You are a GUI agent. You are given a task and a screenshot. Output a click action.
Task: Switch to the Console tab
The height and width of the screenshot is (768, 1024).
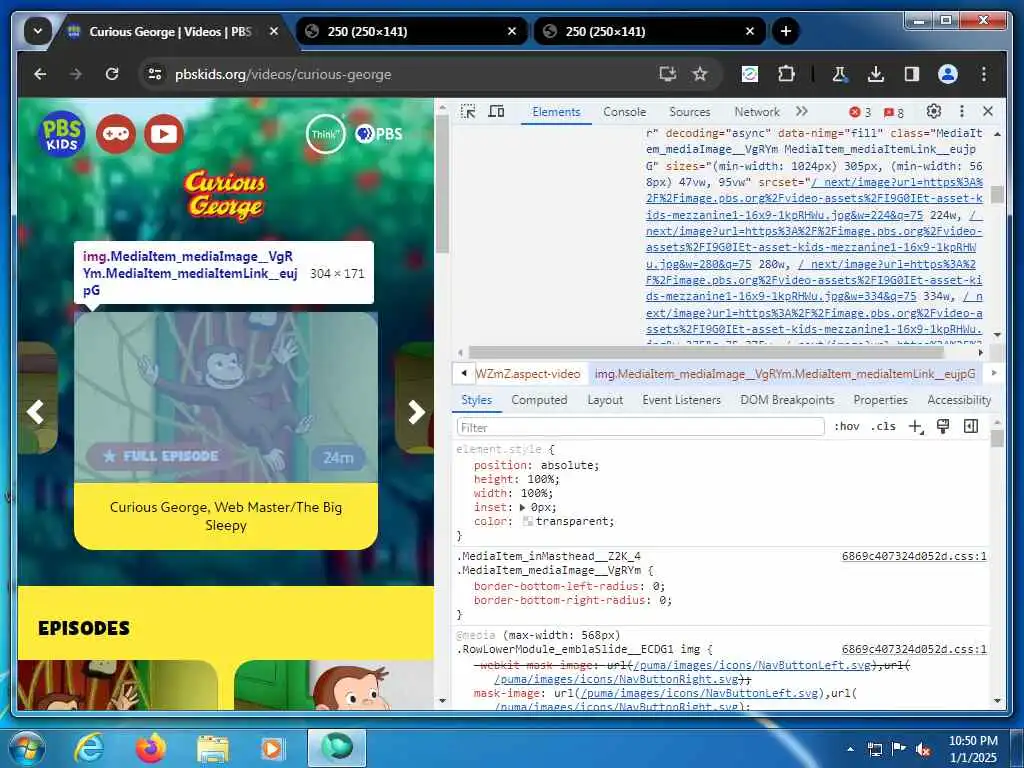click(x=624, y=112)
